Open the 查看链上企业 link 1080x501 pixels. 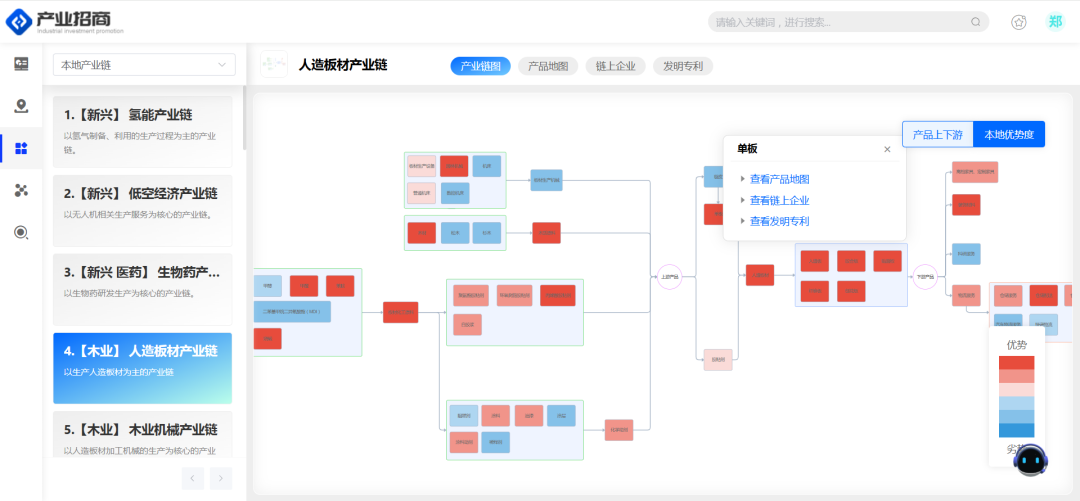(x=780, y=201)
